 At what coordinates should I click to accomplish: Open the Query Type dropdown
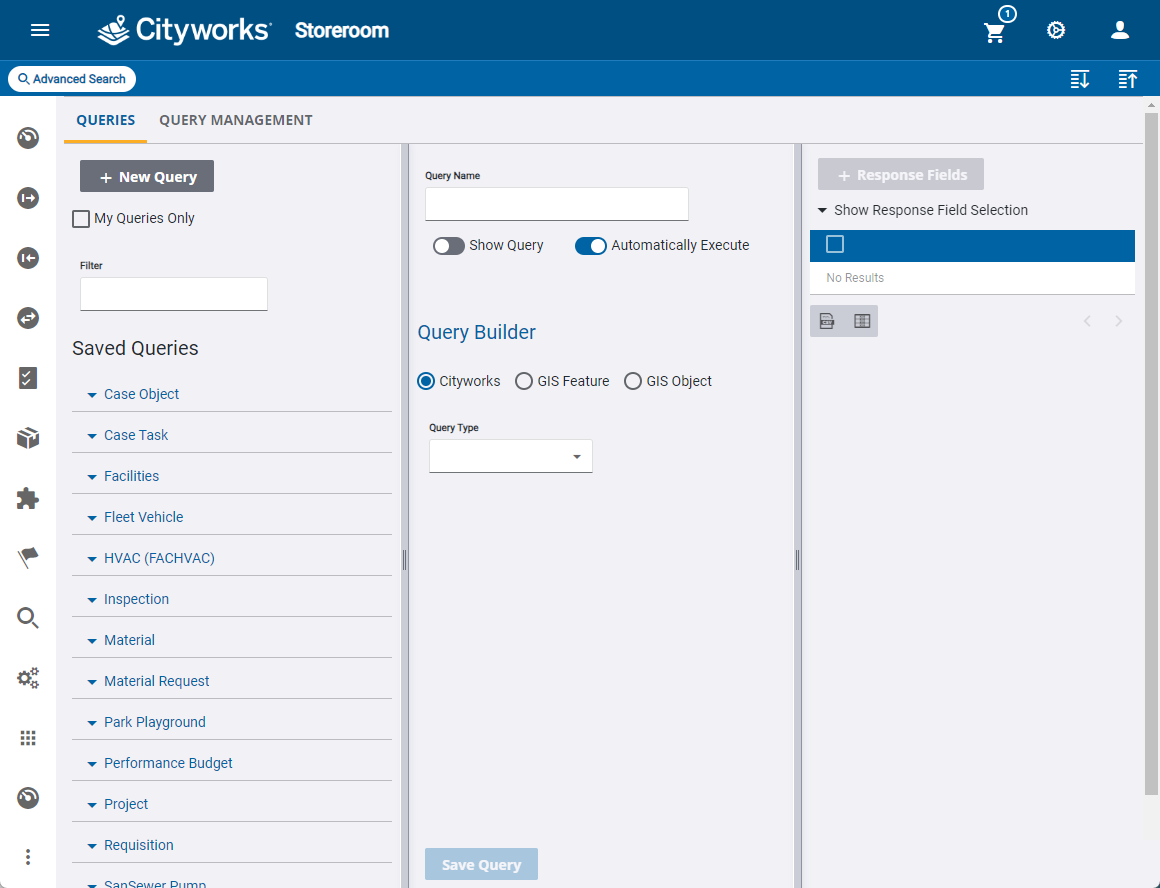(511, 457)
